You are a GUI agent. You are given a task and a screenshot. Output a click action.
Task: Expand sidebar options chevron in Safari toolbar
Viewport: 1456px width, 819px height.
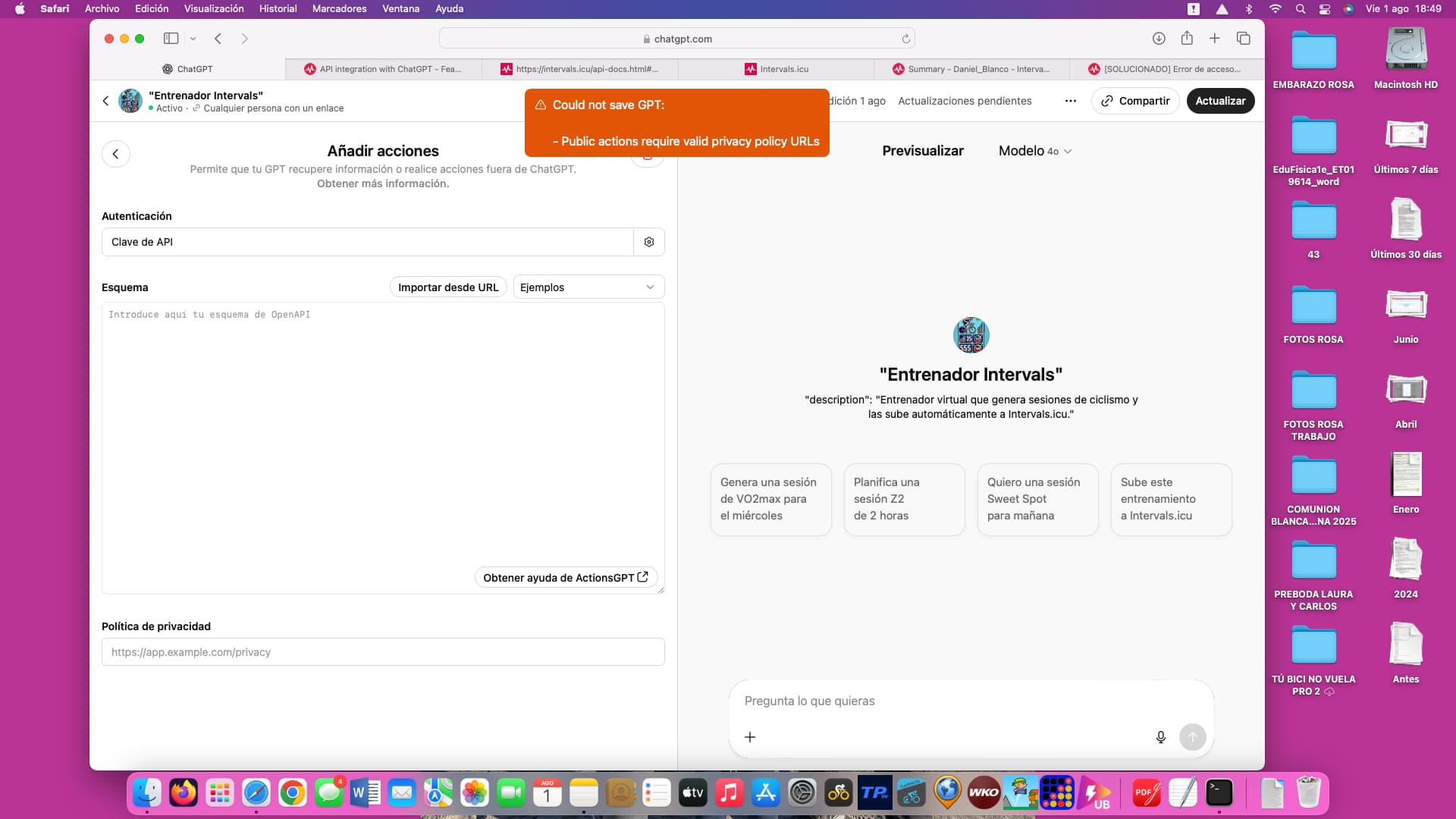[193, 39]
